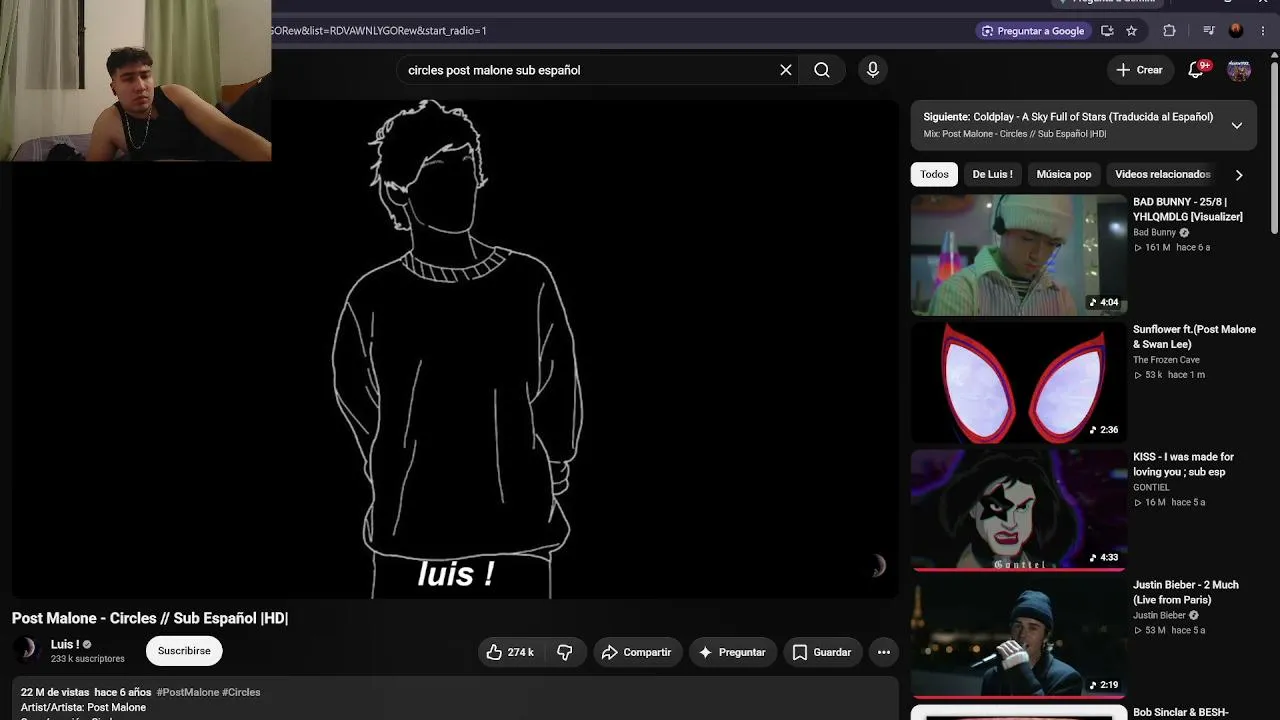Image resolution: width=1280 pixels, height=720 pixels.
Task: Open Luis ! channel avatar
Action: click(x=27, y=650)
